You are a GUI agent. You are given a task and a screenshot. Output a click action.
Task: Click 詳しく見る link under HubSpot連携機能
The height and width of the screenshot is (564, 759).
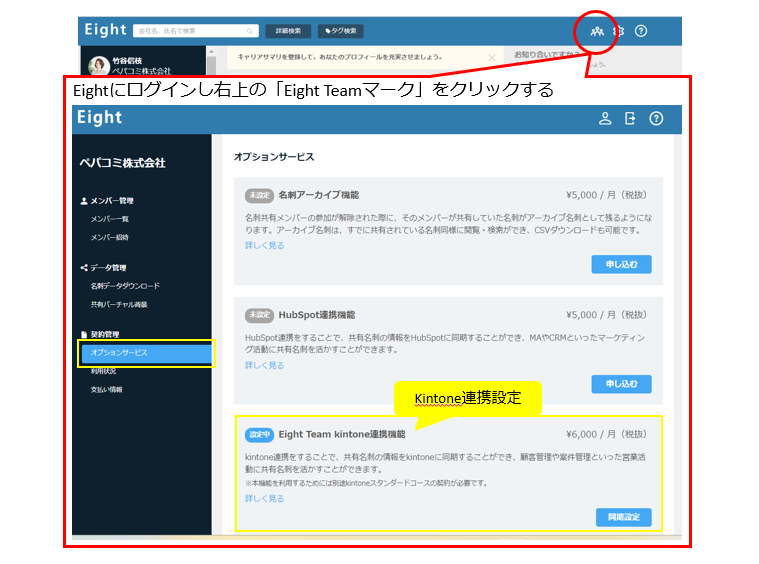click(265, 366)
